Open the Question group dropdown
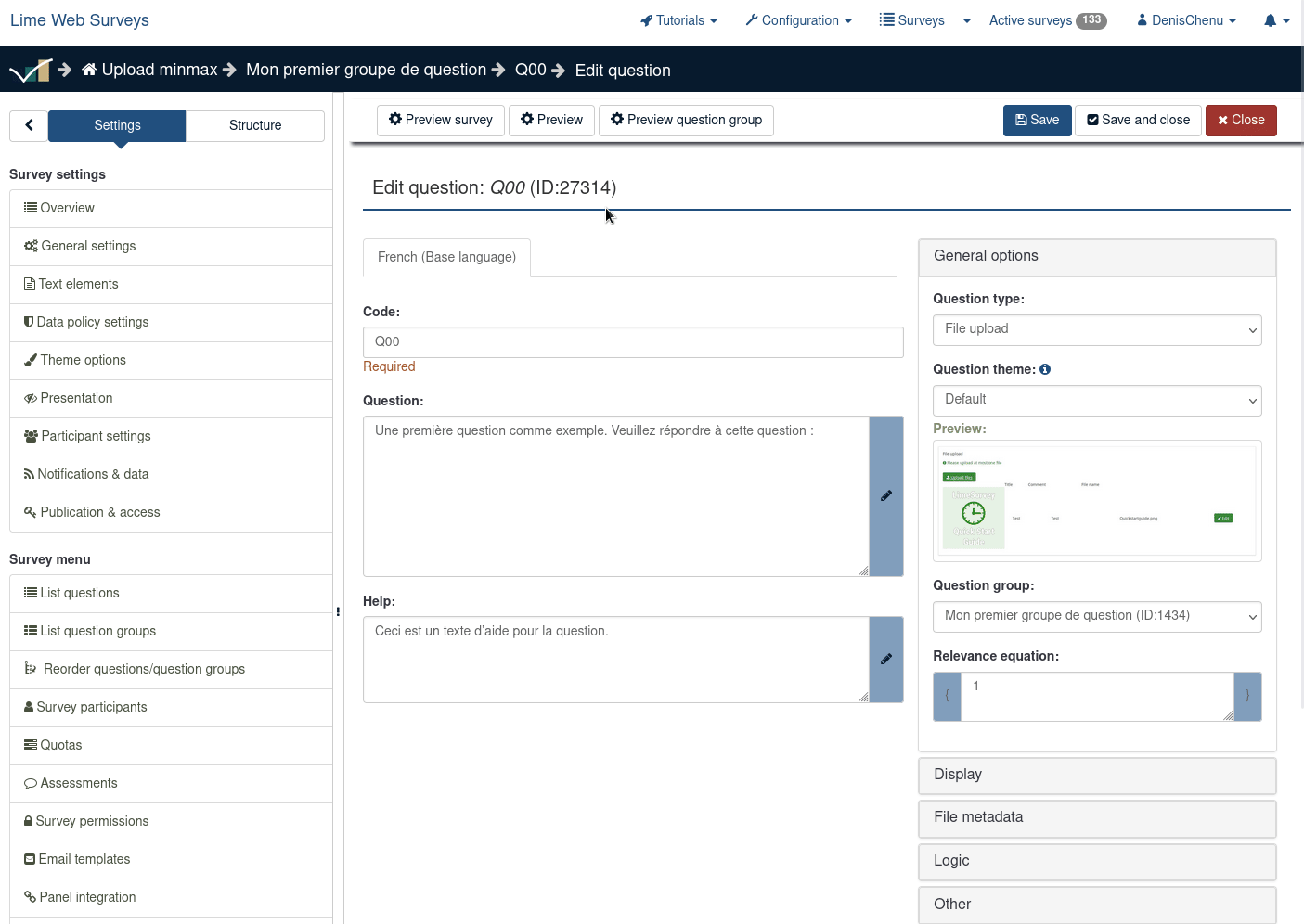Image resolution: width=1304 pixels, height=924 pixels. tap(1096, 616)
